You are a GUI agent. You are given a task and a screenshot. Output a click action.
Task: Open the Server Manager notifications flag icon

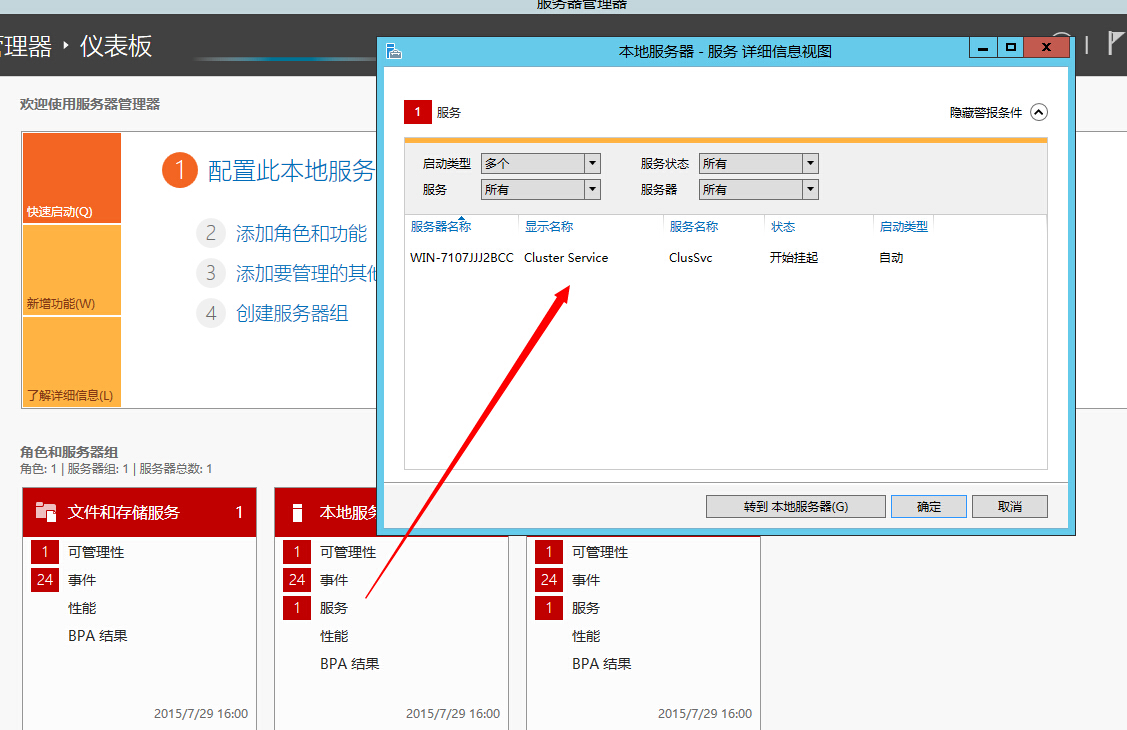click(x=1113, y=44)
